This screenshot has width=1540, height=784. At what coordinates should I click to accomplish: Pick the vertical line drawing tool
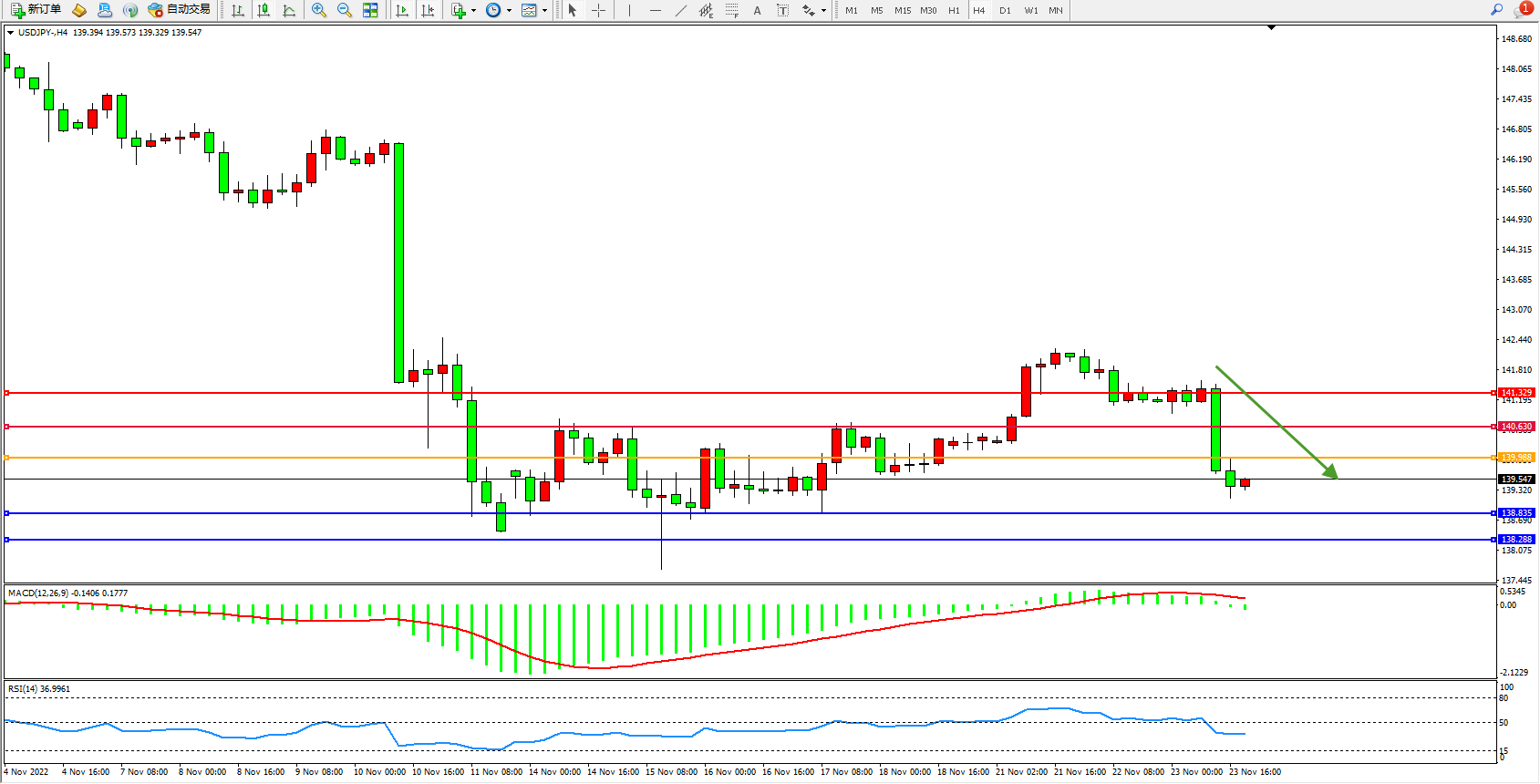tap(629, 10)
